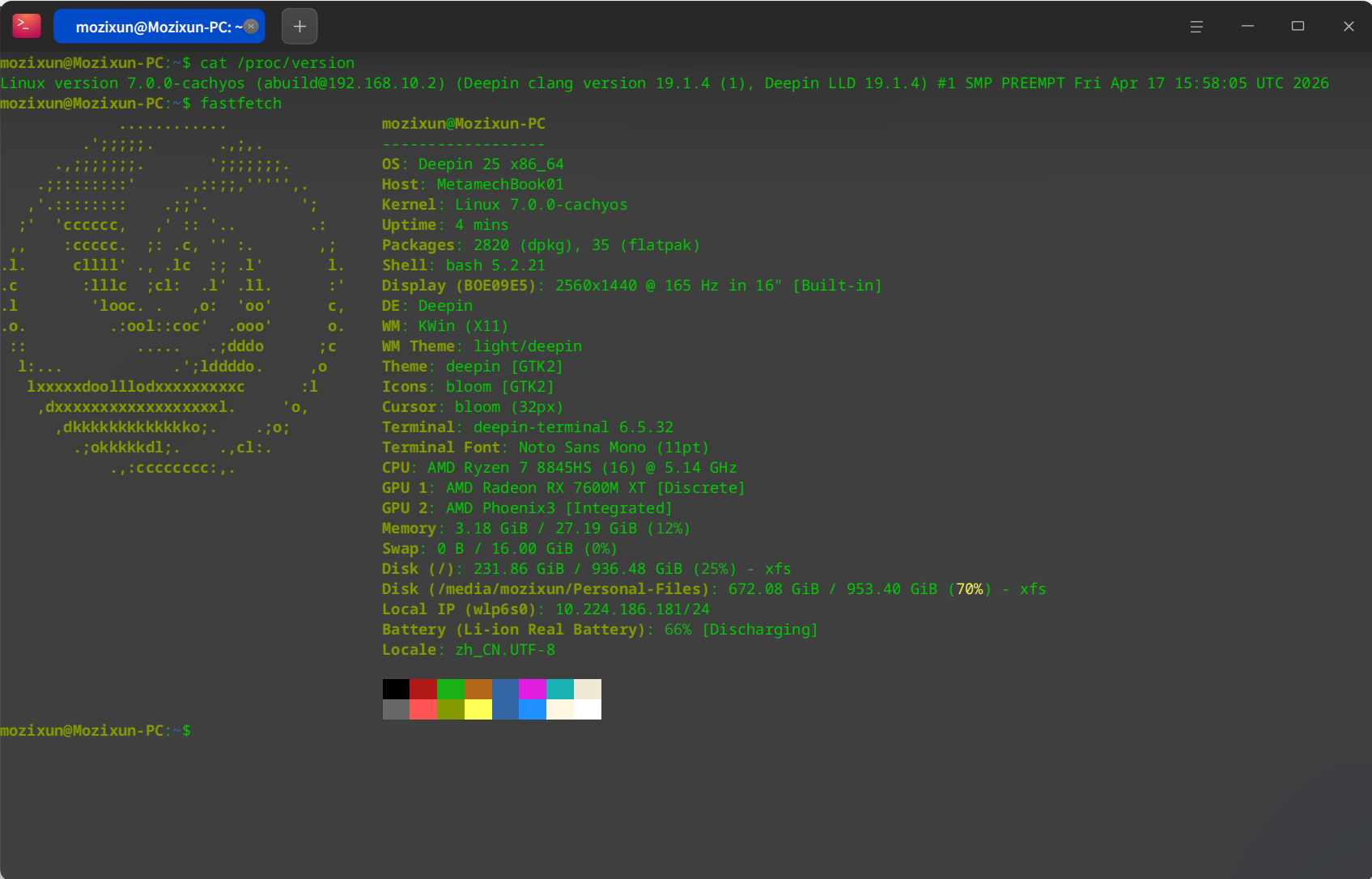Click the 'mozixun@Mozixun-PC' header above the dashed line
Viewport: 1372px width, 879px height.
point(464,124)
